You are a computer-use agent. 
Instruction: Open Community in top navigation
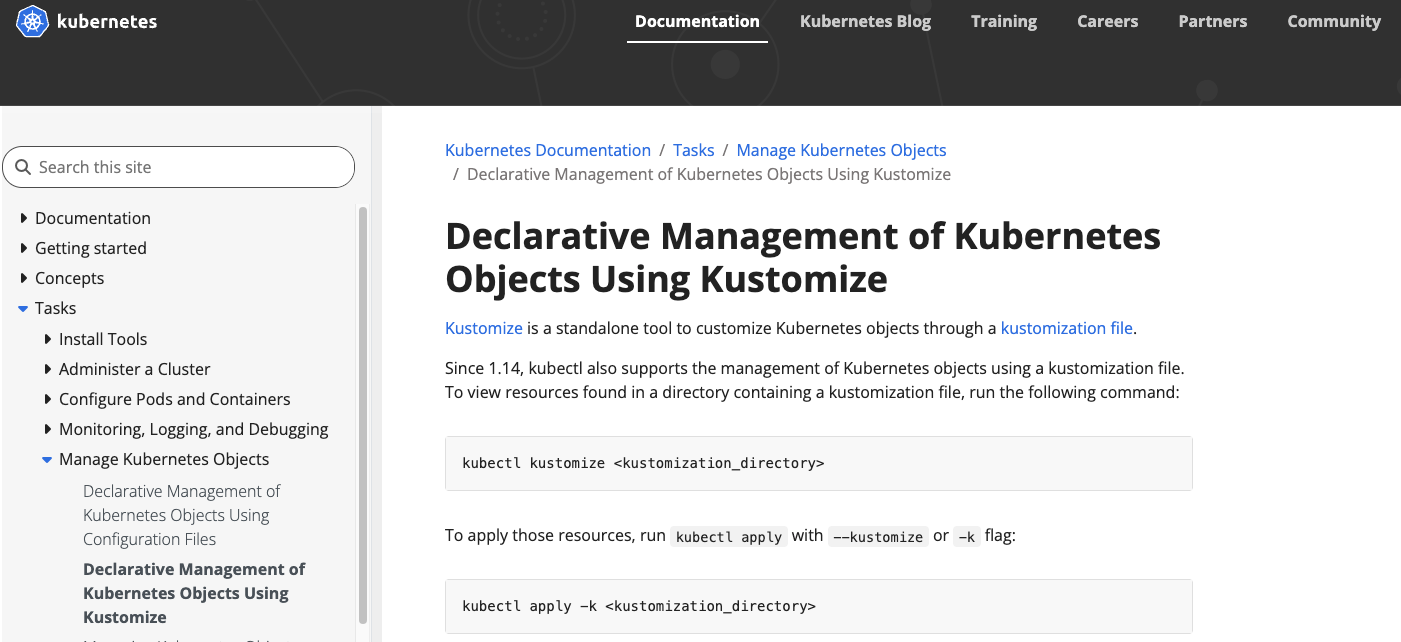click(x=1334, y=21)
